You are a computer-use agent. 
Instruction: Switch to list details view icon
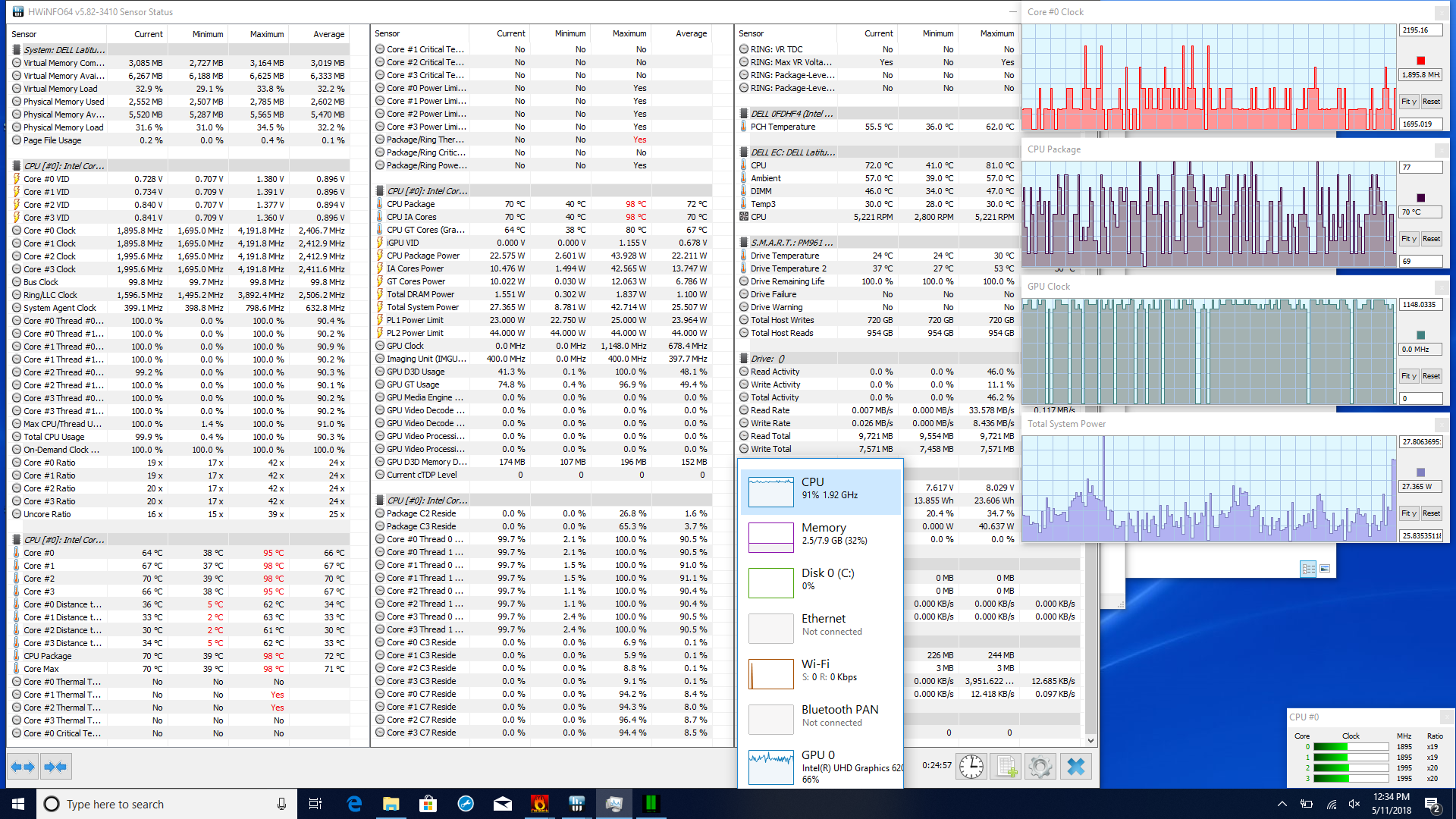pyautogui.click(x=1308, y=569)
